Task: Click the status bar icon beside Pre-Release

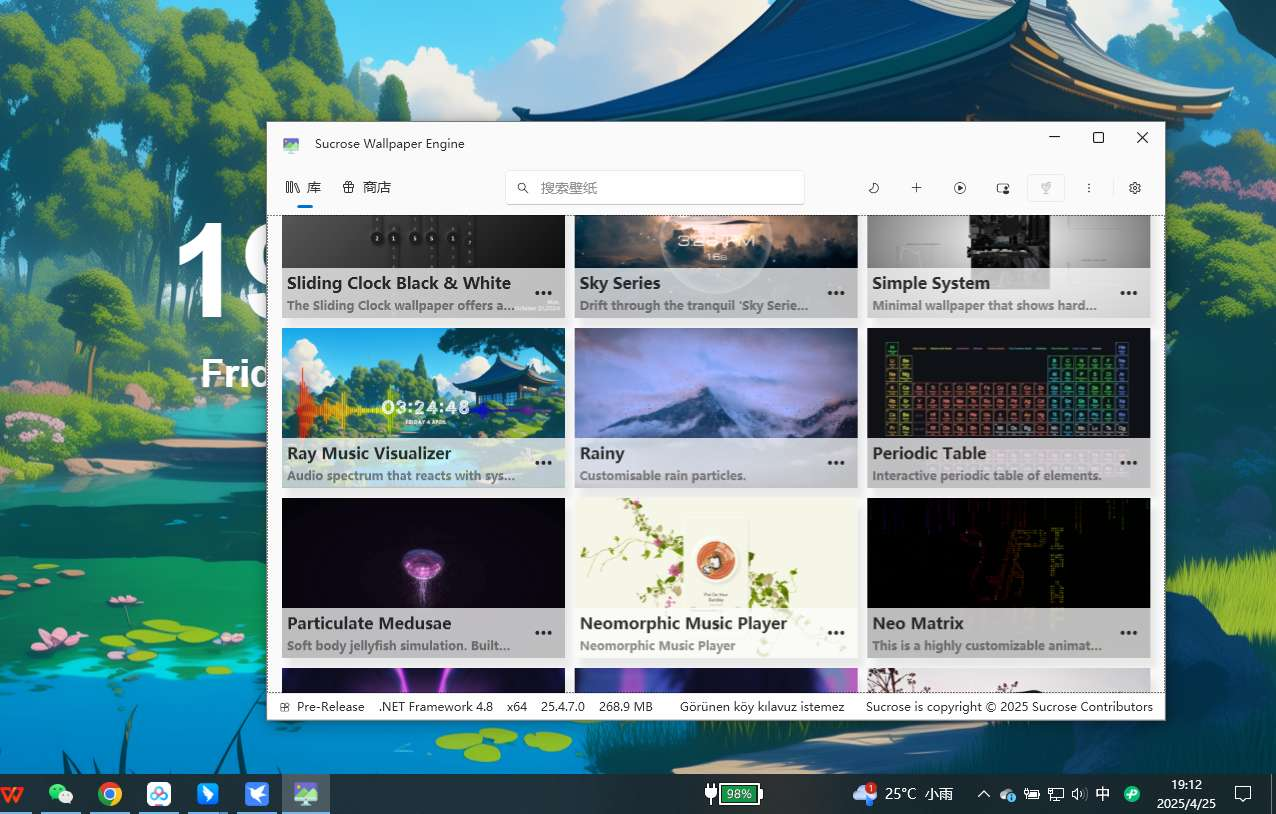Action: click(x=285, y=707)
